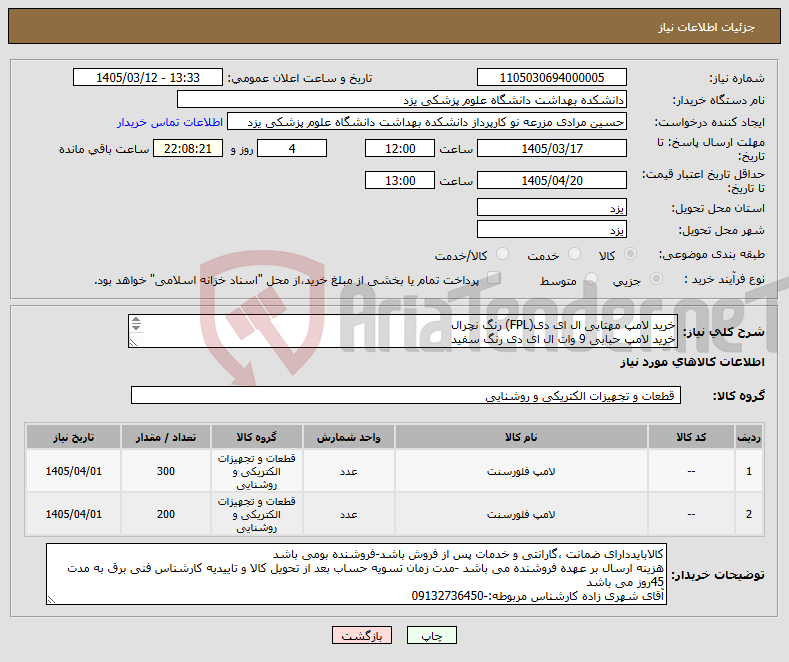The width and height of the screenshot is (789, 662).
Task: Click date 1405/04/01 in row 2
Action: 73,514
